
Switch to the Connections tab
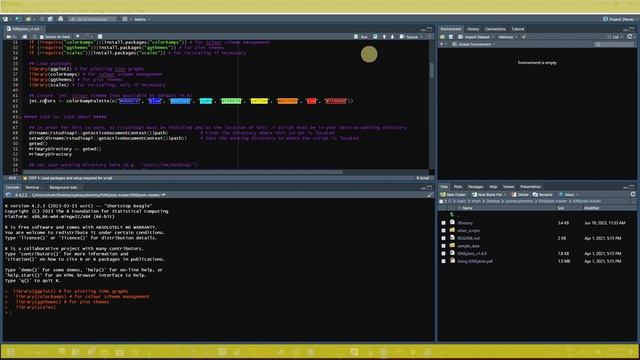coord(495,29)
